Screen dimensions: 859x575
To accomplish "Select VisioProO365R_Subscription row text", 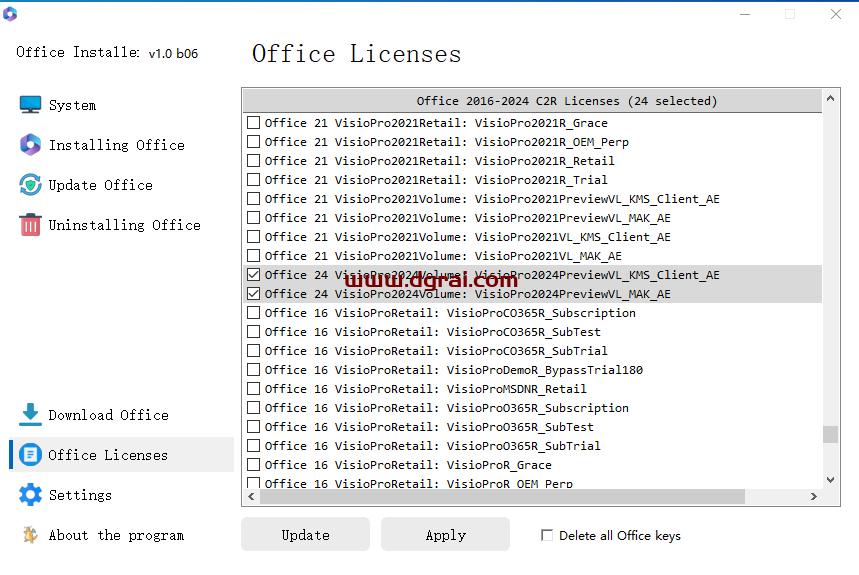I will click(x=446, y=408).
